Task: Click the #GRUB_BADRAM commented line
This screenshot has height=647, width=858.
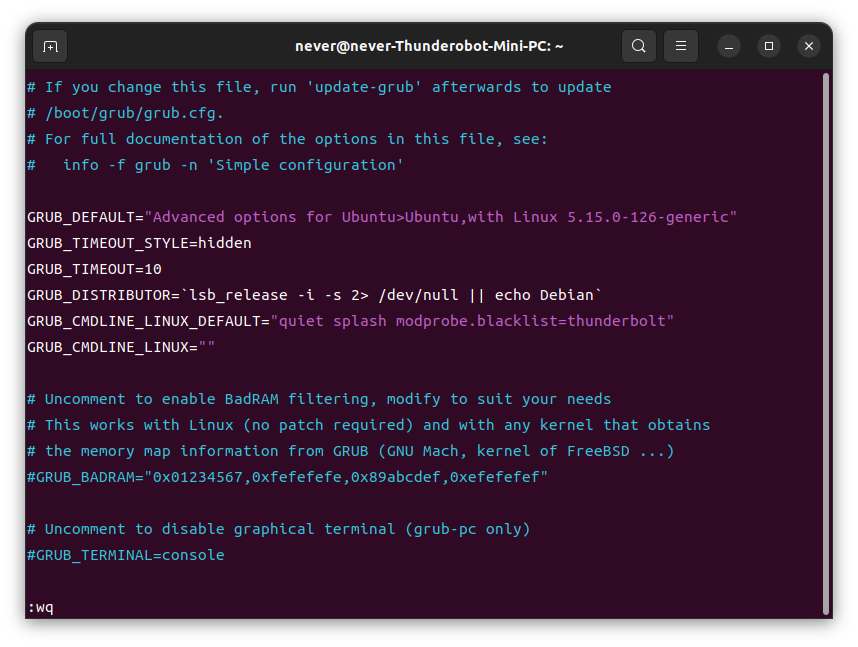Action: (x=287, y=477)
